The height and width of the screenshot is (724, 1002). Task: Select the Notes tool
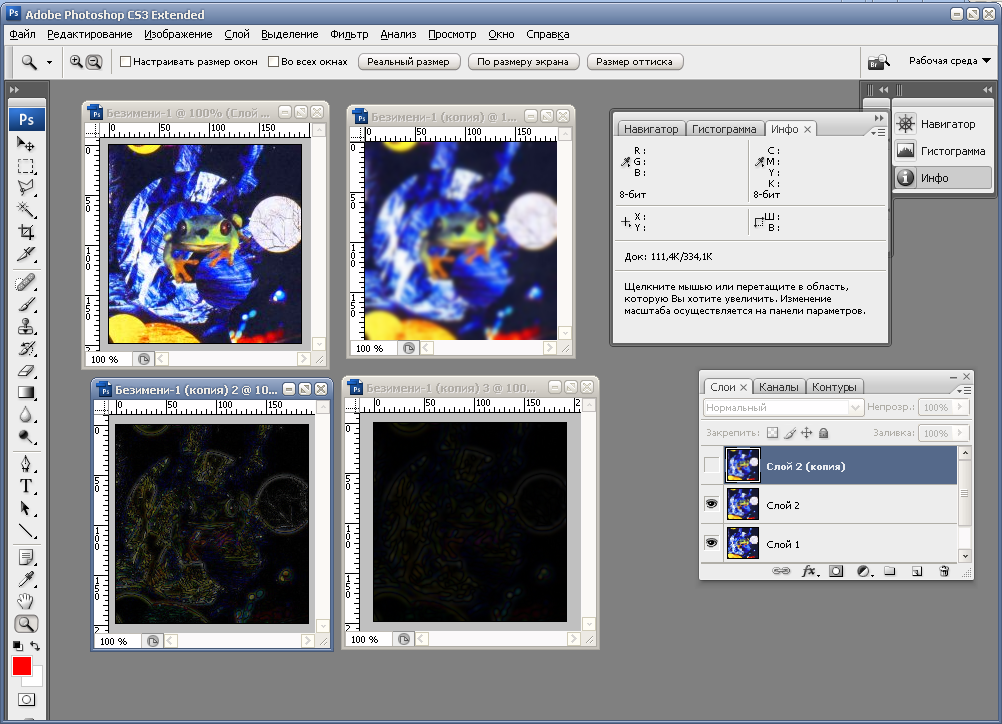(26, 558)
